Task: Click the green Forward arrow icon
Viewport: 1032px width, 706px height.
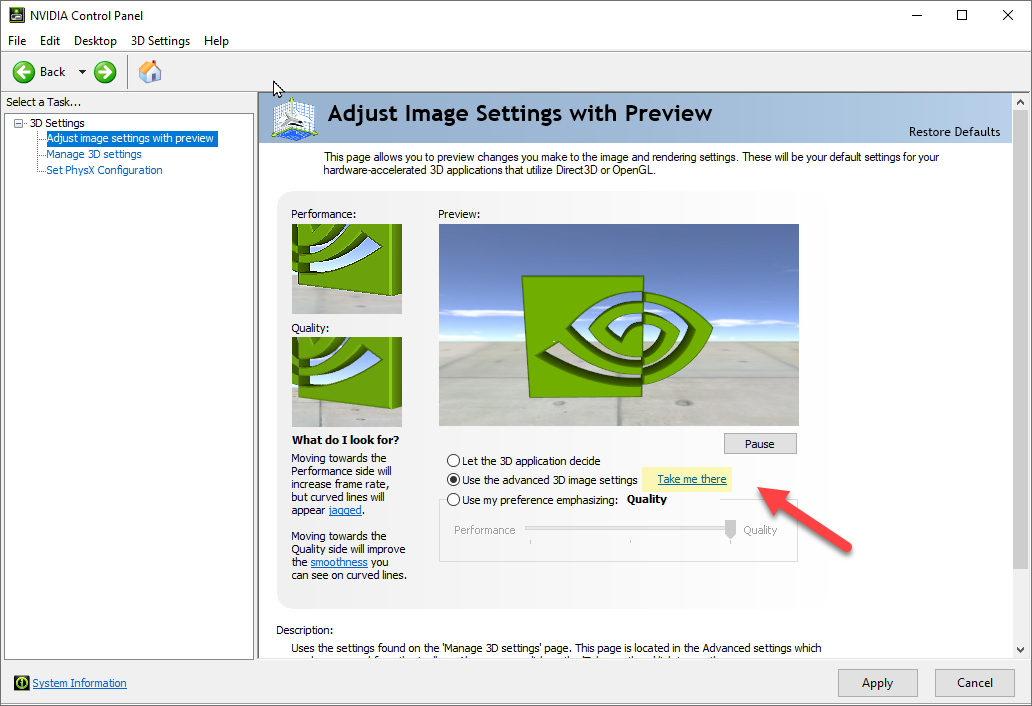Action: click(x=105, y=72)
